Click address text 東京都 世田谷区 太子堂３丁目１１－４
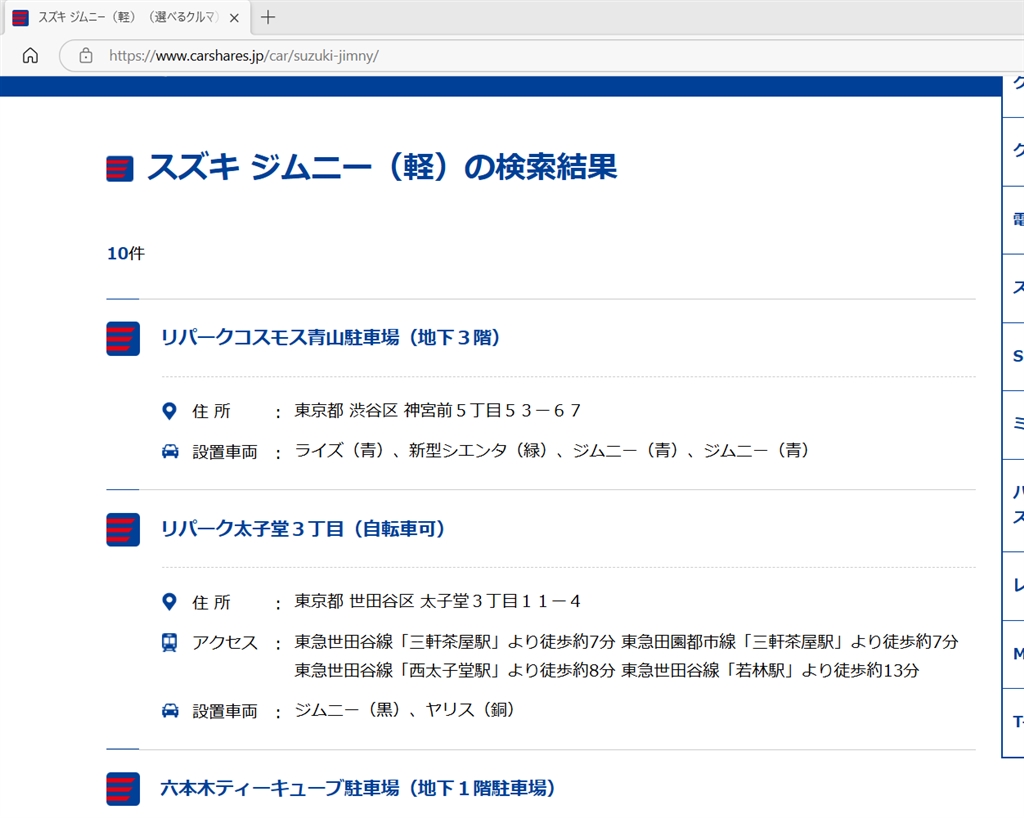This screenshot has width=1024, height=818. pyautogui.click(x=438, y=601)
